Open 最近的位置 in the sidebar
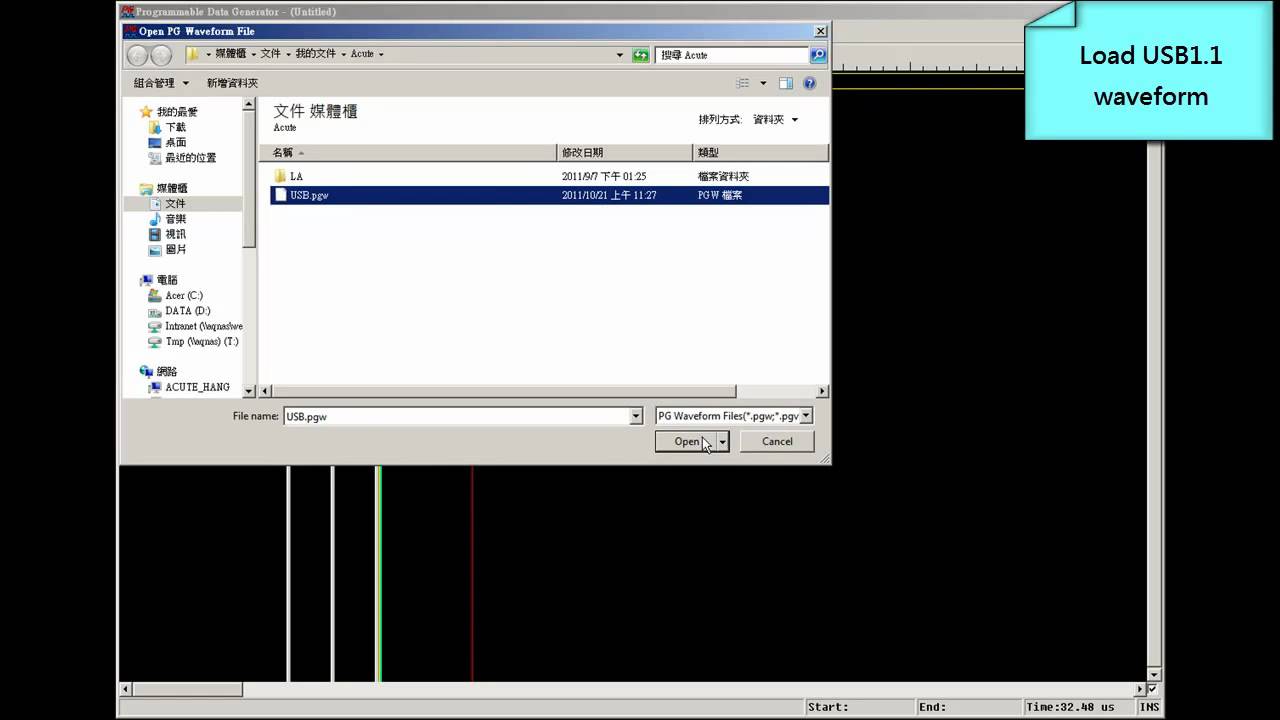The image size is (1280, 720). [x=182, y=157]
